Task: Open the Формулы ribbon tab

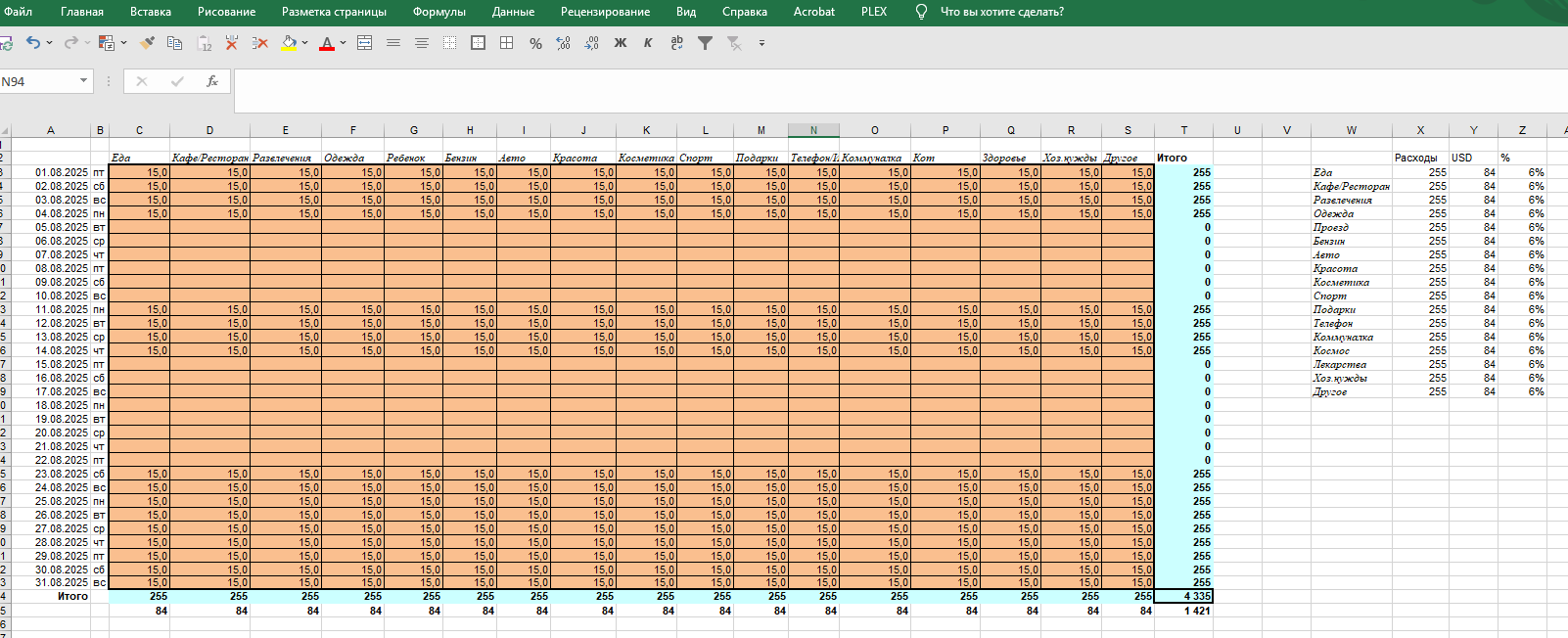Action: click(438, 12)
